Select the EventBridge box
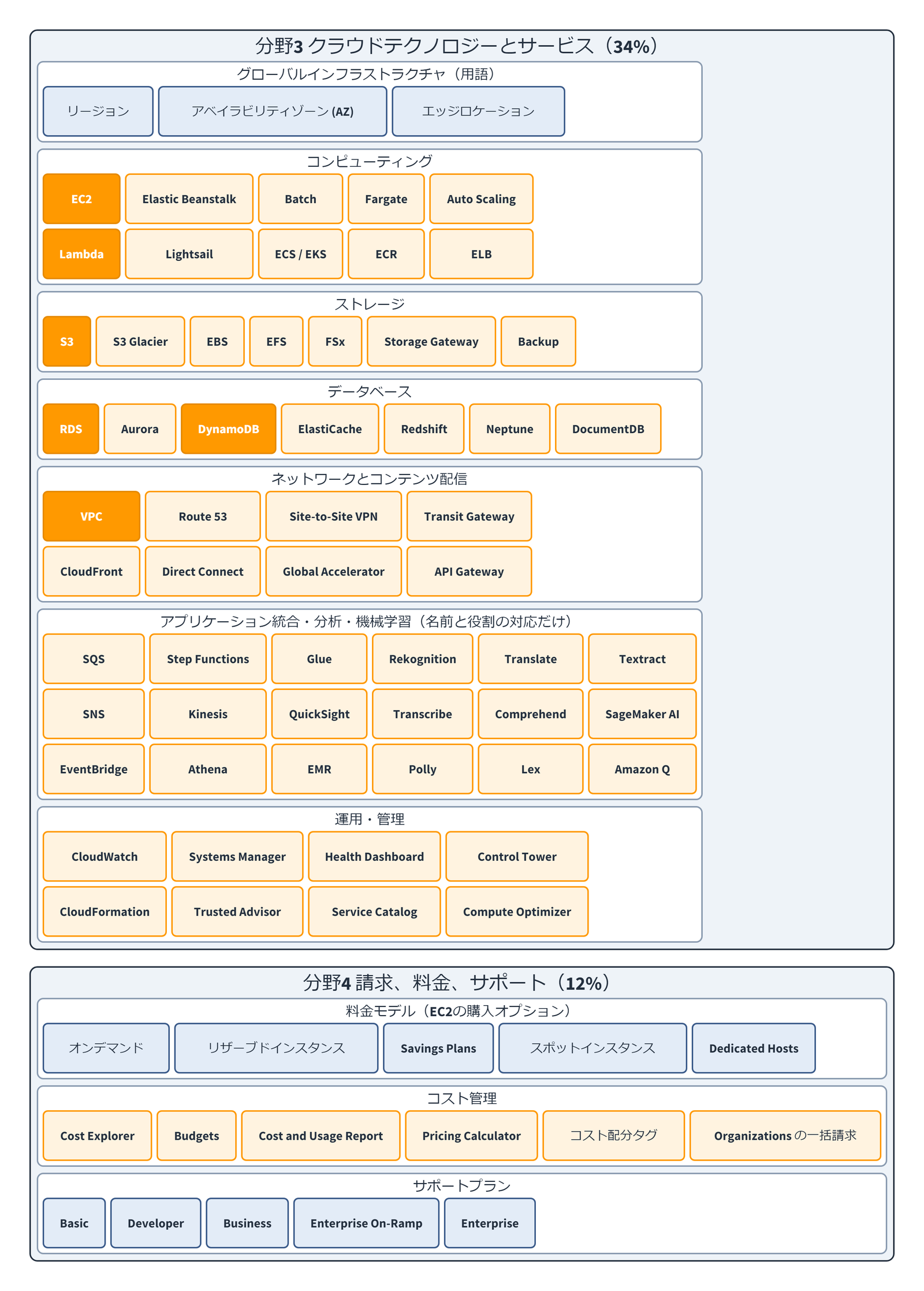This screenshot has height=1291, width=924. coord(94,769)
